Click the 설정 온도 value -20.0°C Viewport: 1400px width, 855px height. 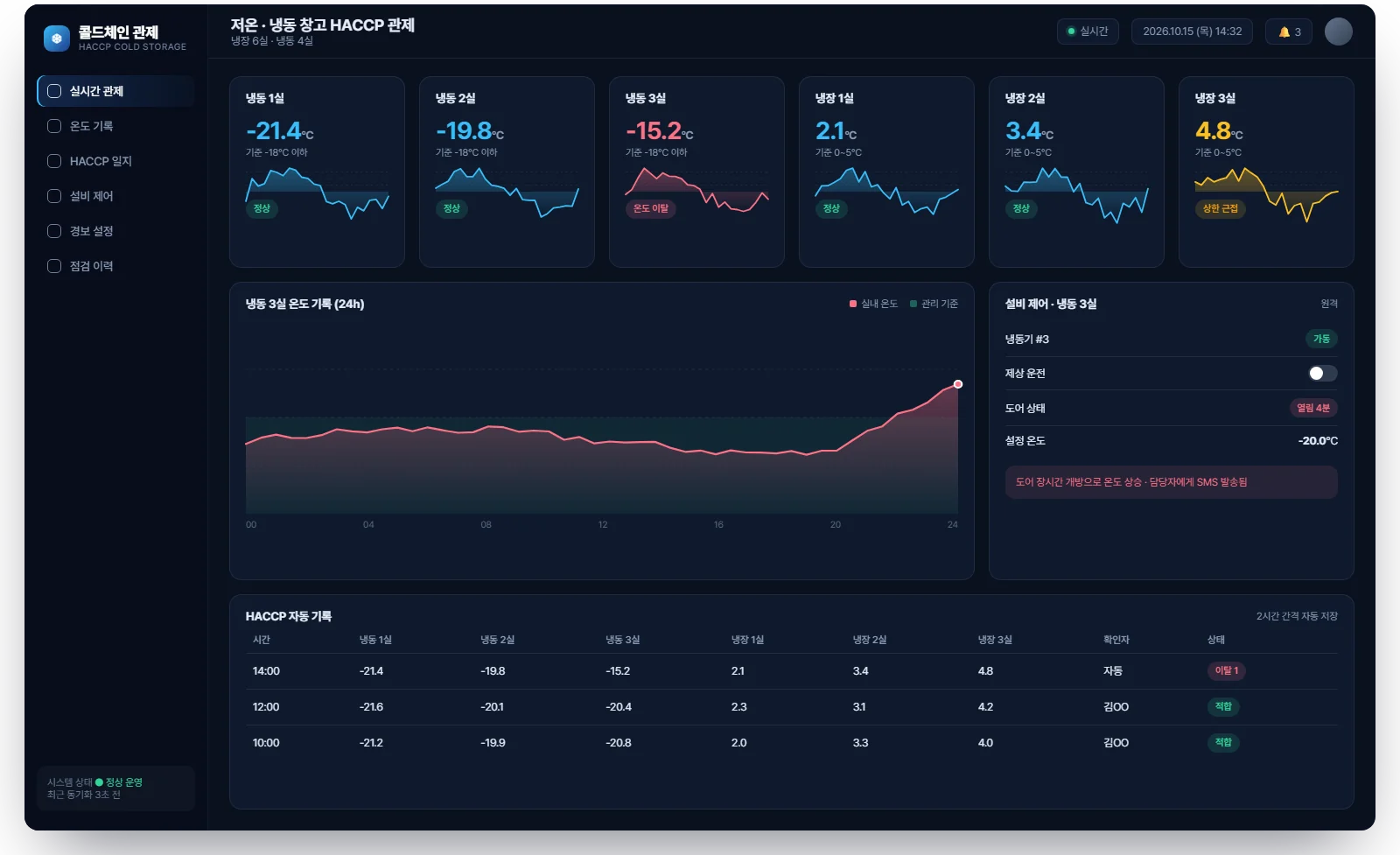click(x=1318, y=441)
